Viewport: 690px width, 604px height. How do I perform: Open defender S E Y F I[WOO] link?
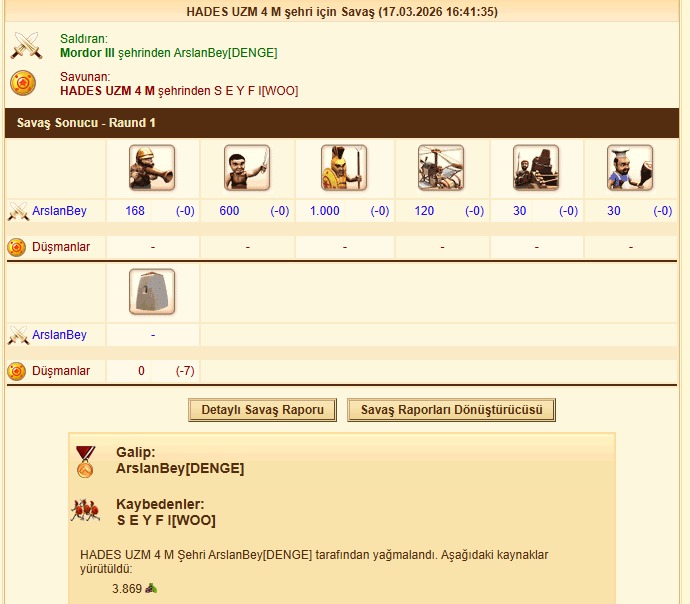point(256,91)
